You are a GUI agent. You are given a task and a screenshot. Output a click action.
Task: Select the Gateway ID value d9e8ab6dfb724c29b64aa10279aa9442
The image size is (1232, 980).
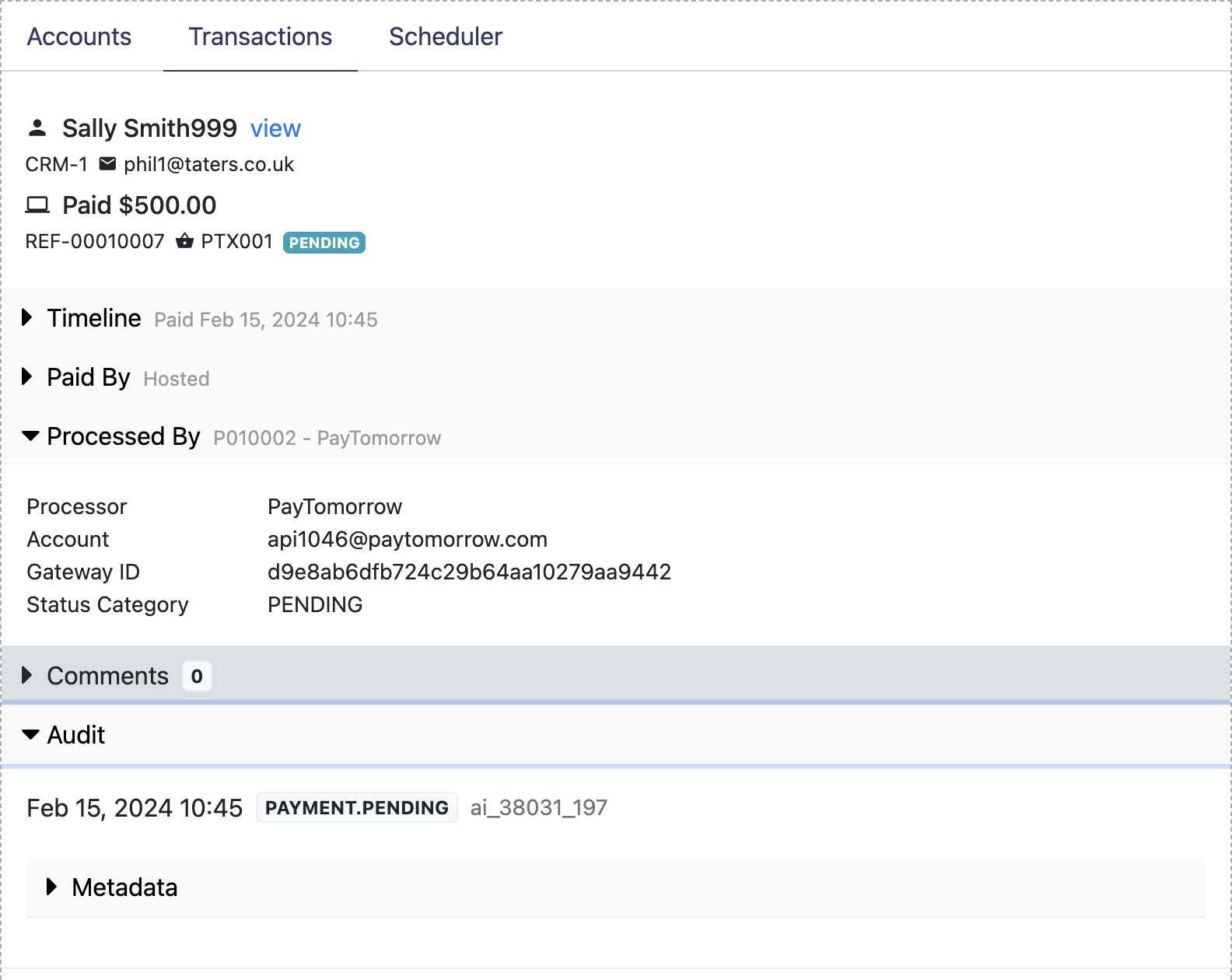coord(469,572)
